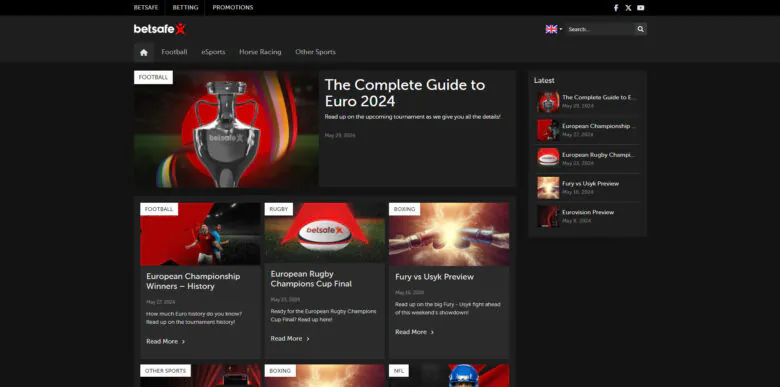The width and height of the screenshot is (780, 387).
Task: Open Latest item European Rugby Champi...
Action: tap(599, 155)
